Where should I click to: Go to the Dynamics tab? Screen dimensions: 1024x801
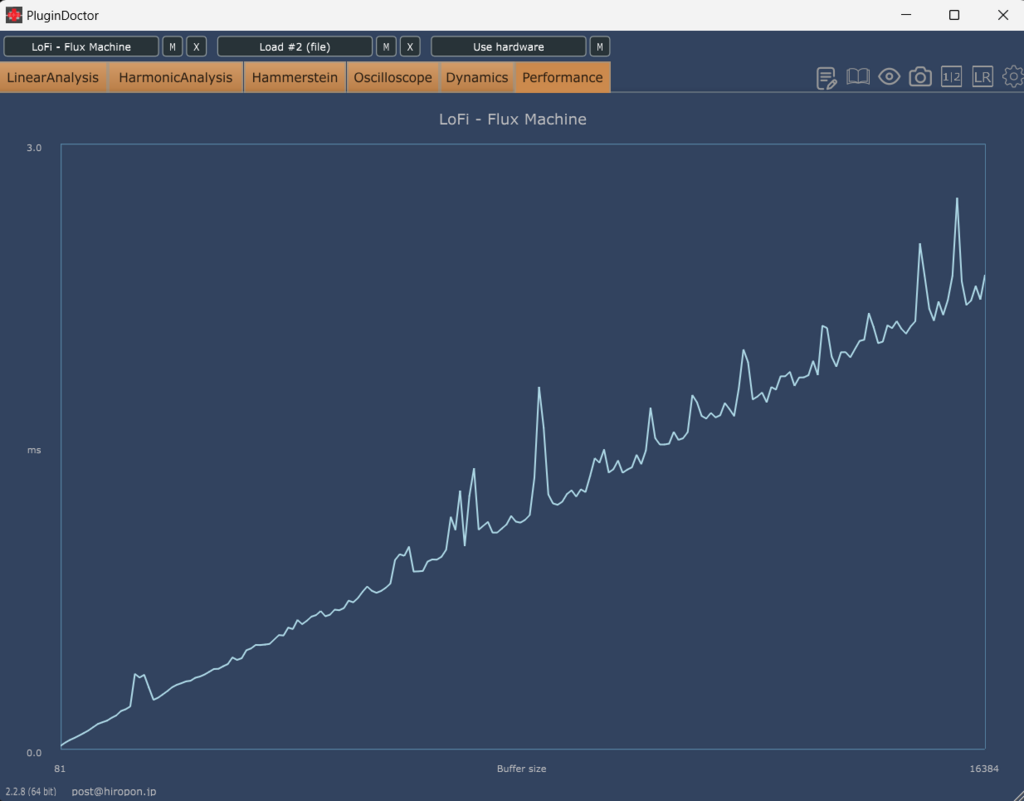tap(477, 78)
